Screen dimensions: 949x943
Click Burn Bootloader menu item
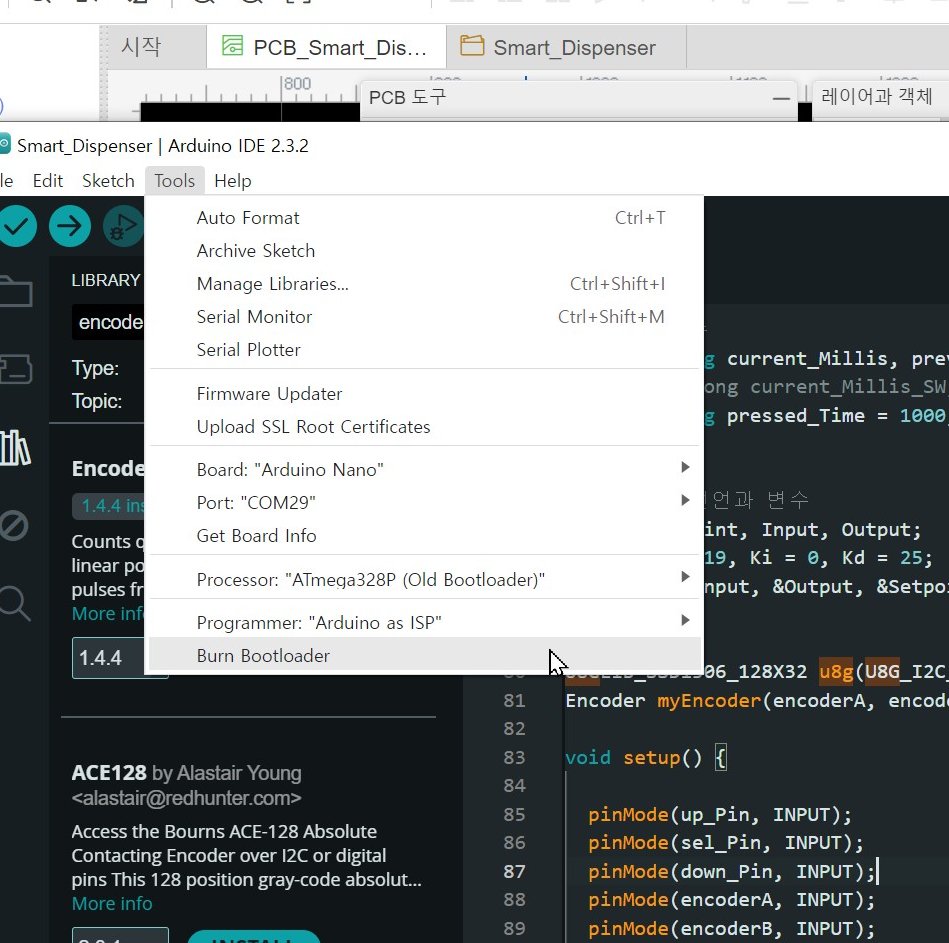[x=425, y=656]
